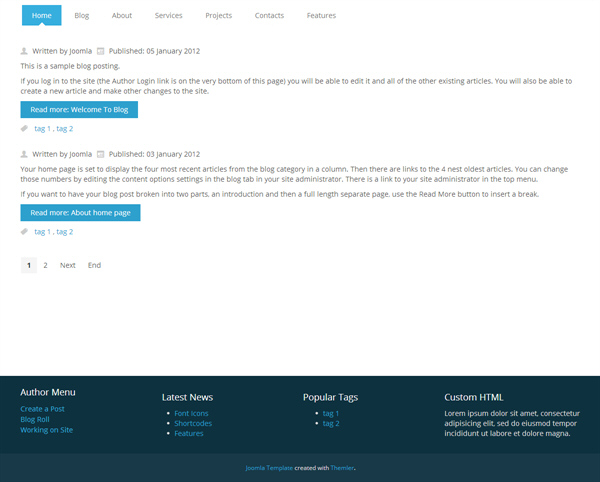Click the author icon on second post
The height and width of the screenshot is (482, 600).
(25, 154)
